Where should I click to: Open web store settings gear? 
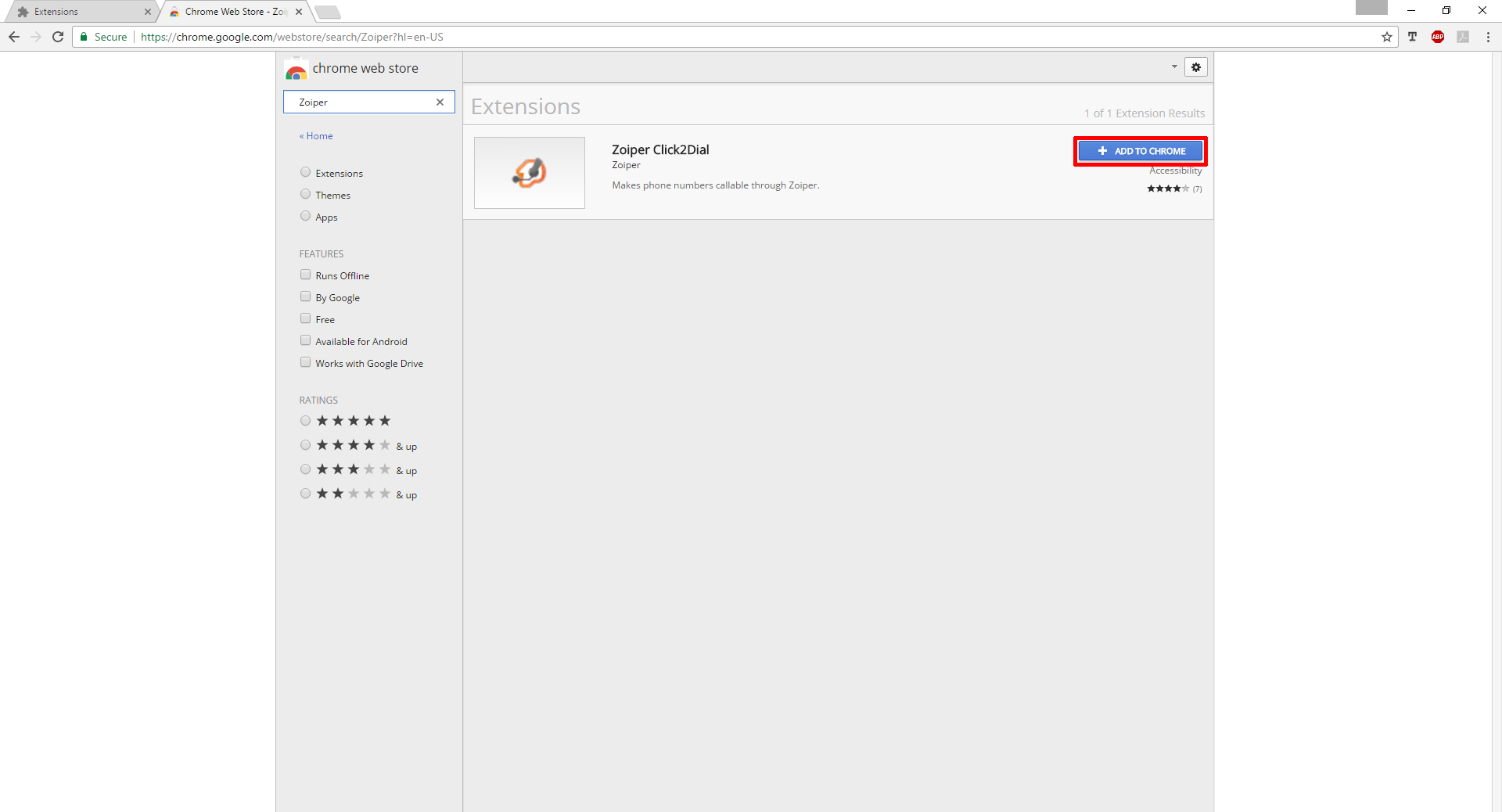click(x=1195, y=67)
